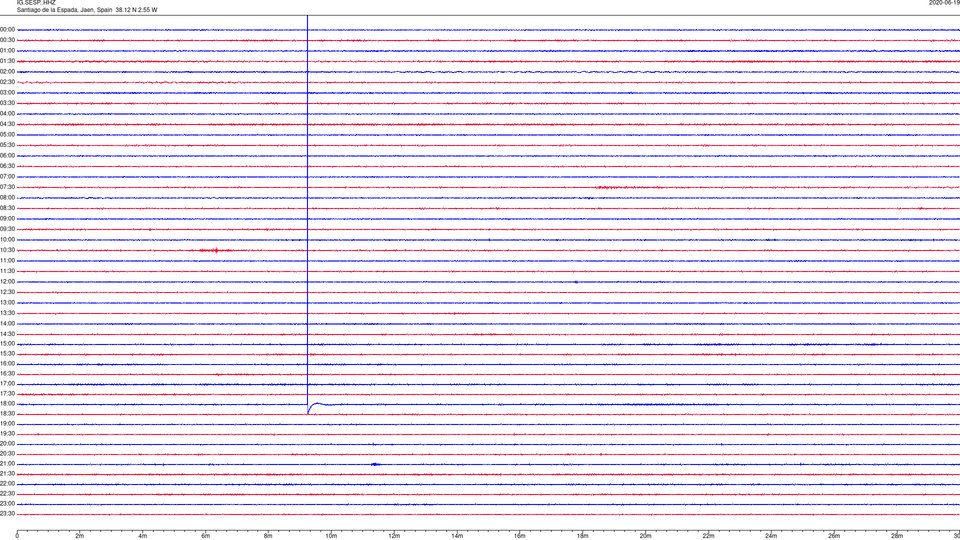Click the red signal burst on 10:30 trace
The width and height of the screenshot is (960, 540).
tap(216, 250)
